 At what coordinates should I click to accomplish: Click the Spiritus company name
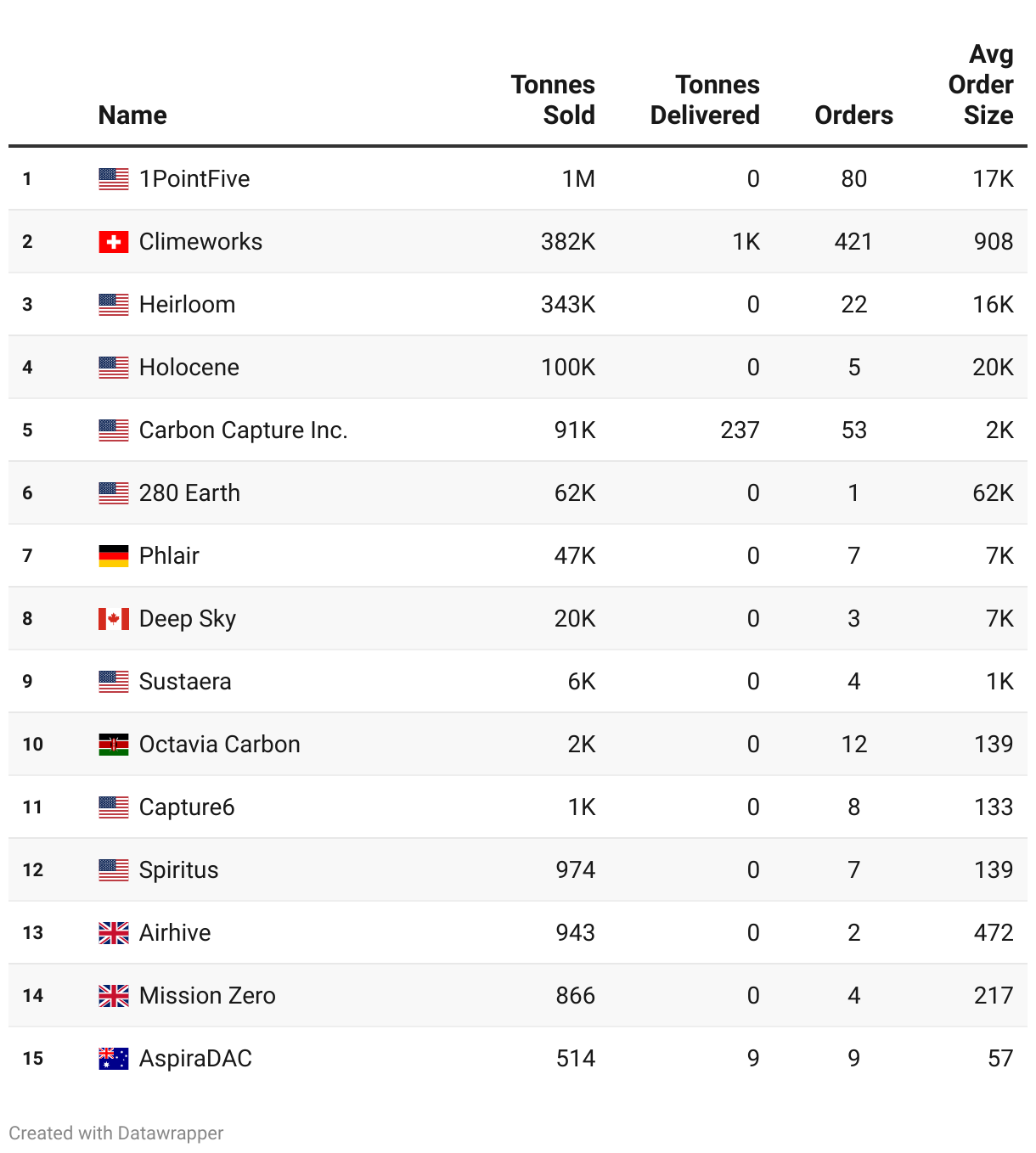click(178, 870)
